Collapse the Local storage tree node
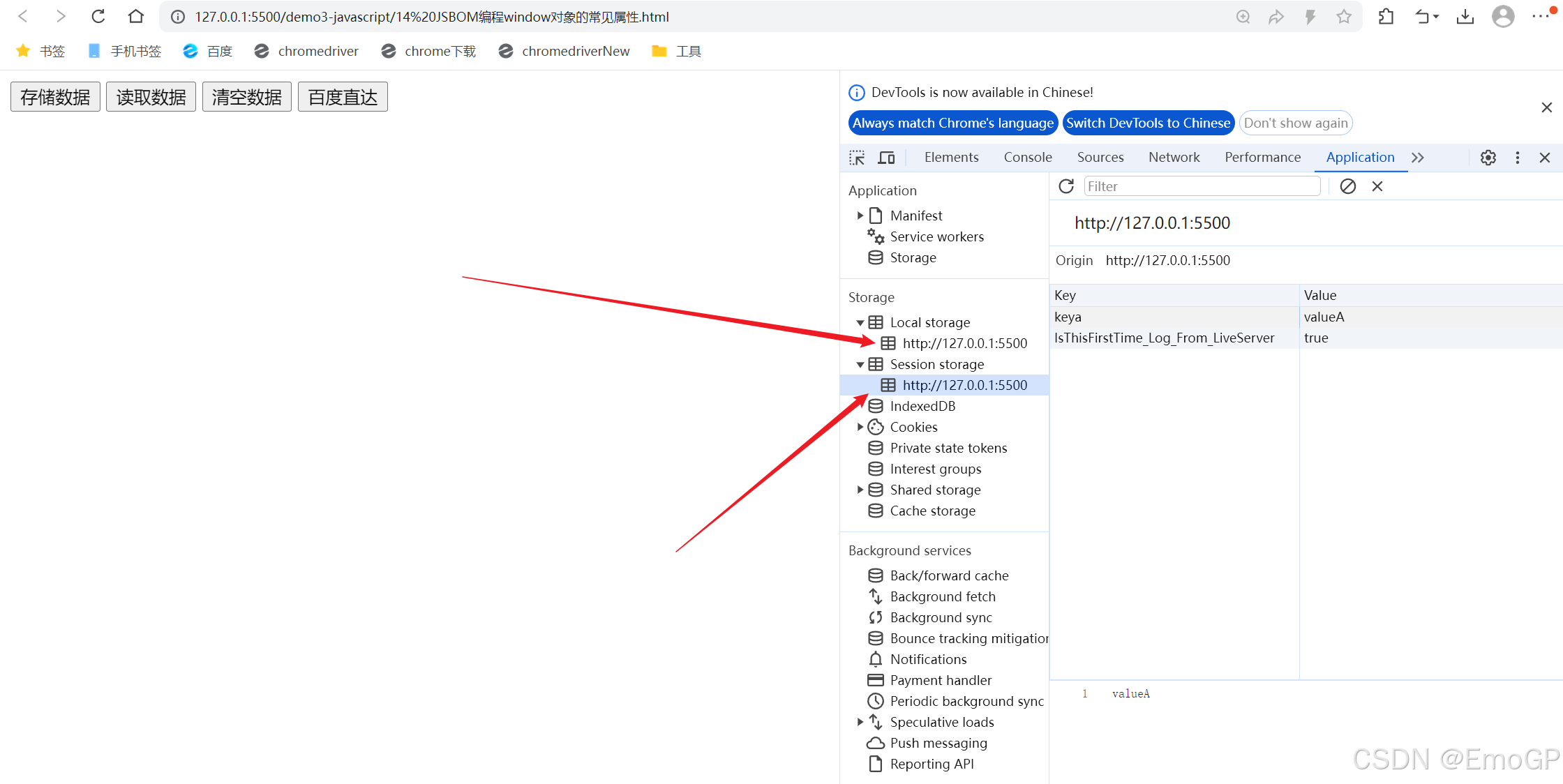Viewport: 1563px width, 784px height. click(x=860, y=322)
